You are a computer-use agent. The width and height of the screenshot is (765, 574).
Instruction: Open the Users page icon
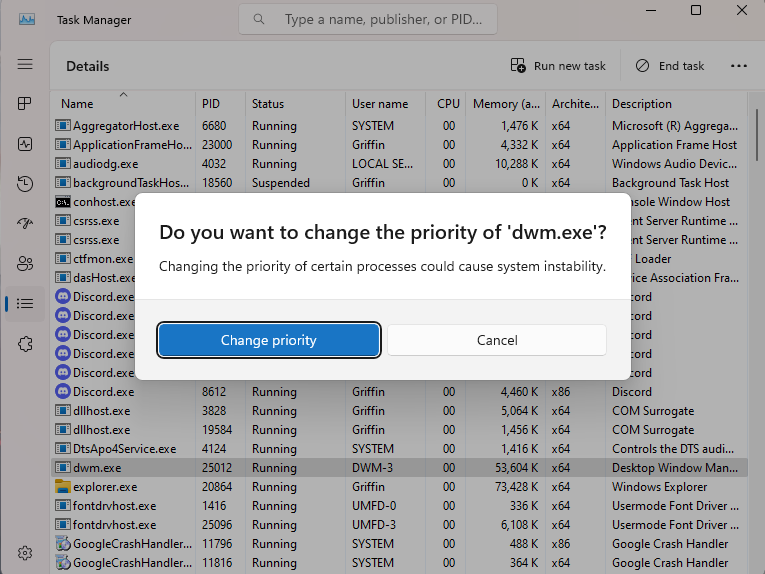click(x=25, y=263)
